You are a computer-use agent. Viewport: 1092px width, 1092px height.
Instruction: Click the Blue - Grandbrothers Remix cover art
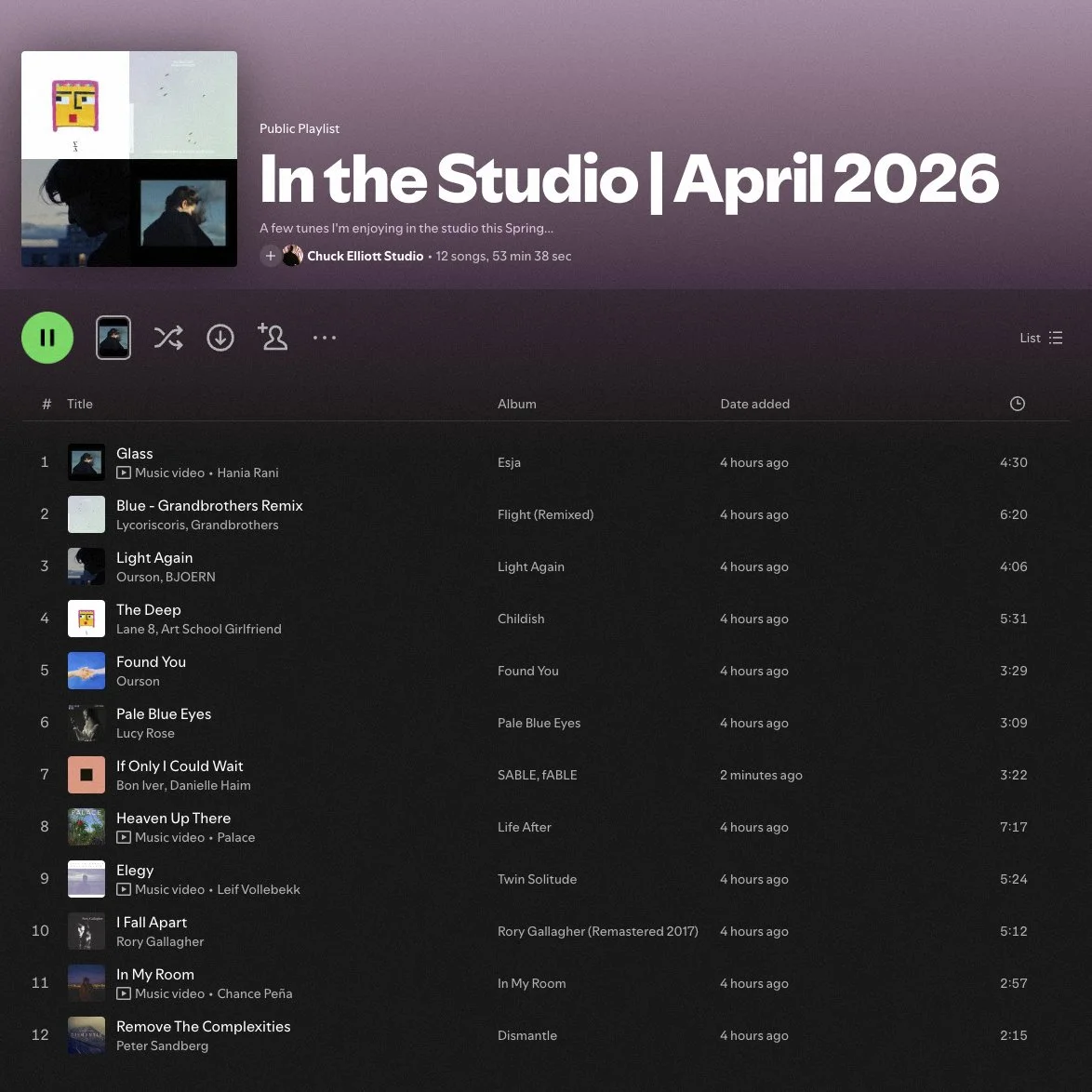tap(87, 514)
